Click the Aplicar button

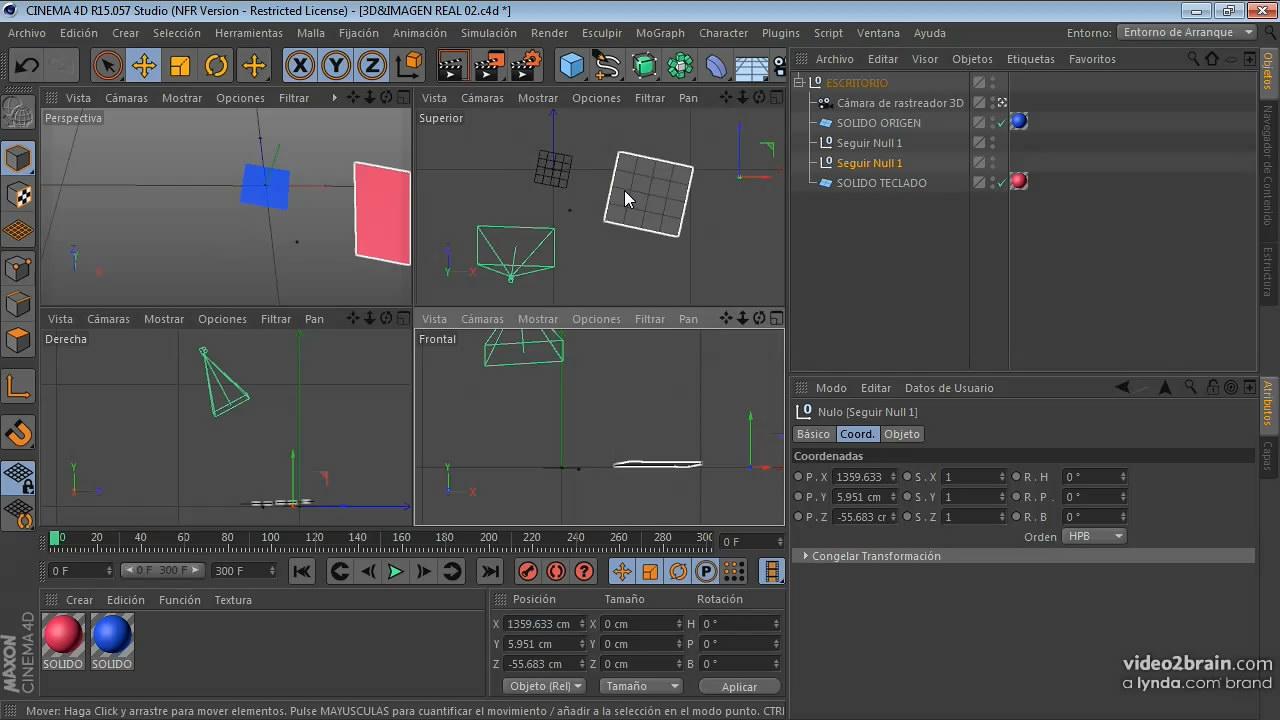[x=739, y=686]
